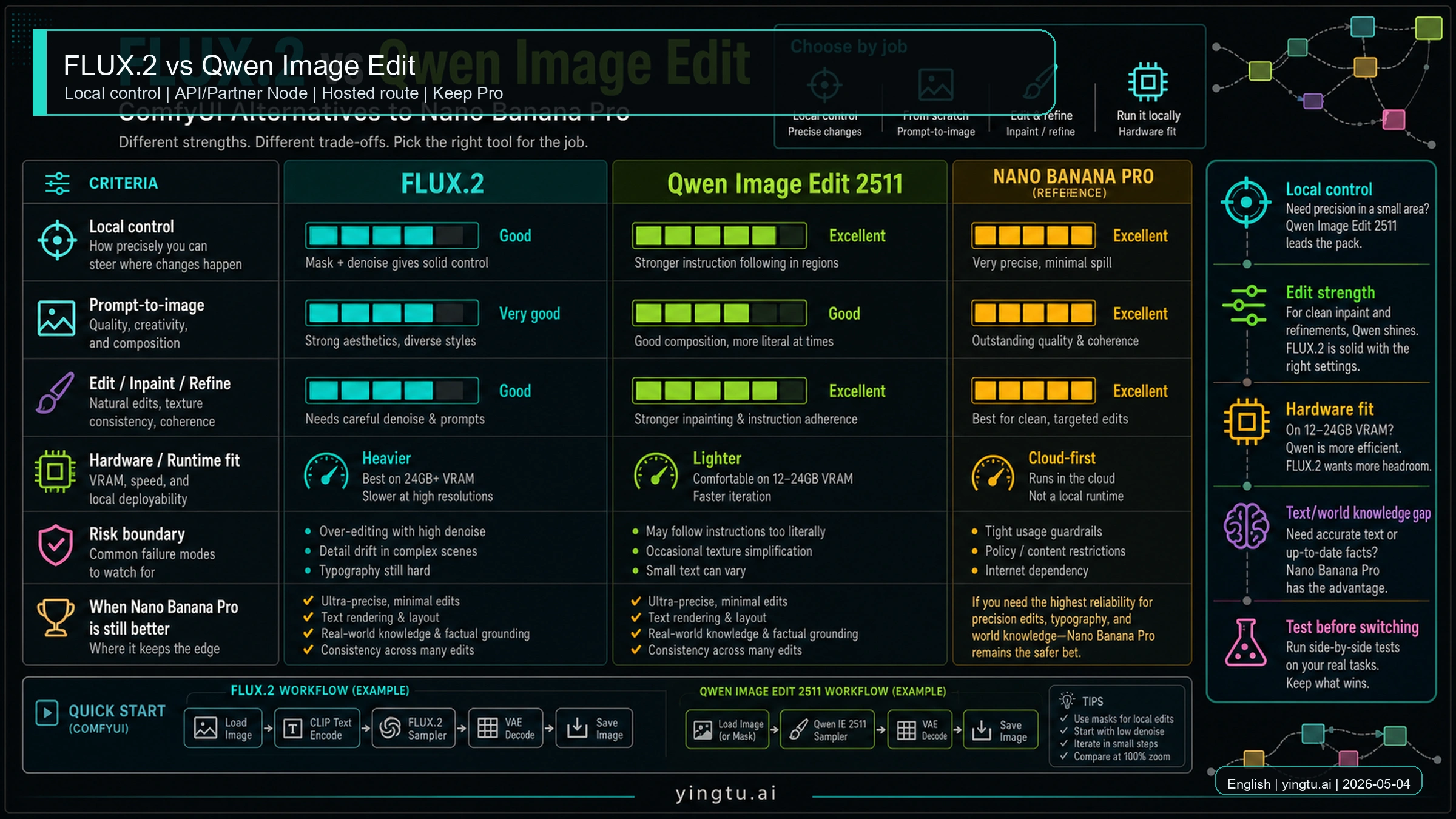Click the QUICK START (COMFYUI) label
Viewport: 1456px width, 819px height.
pyautogui.click(x=116, y=718)
